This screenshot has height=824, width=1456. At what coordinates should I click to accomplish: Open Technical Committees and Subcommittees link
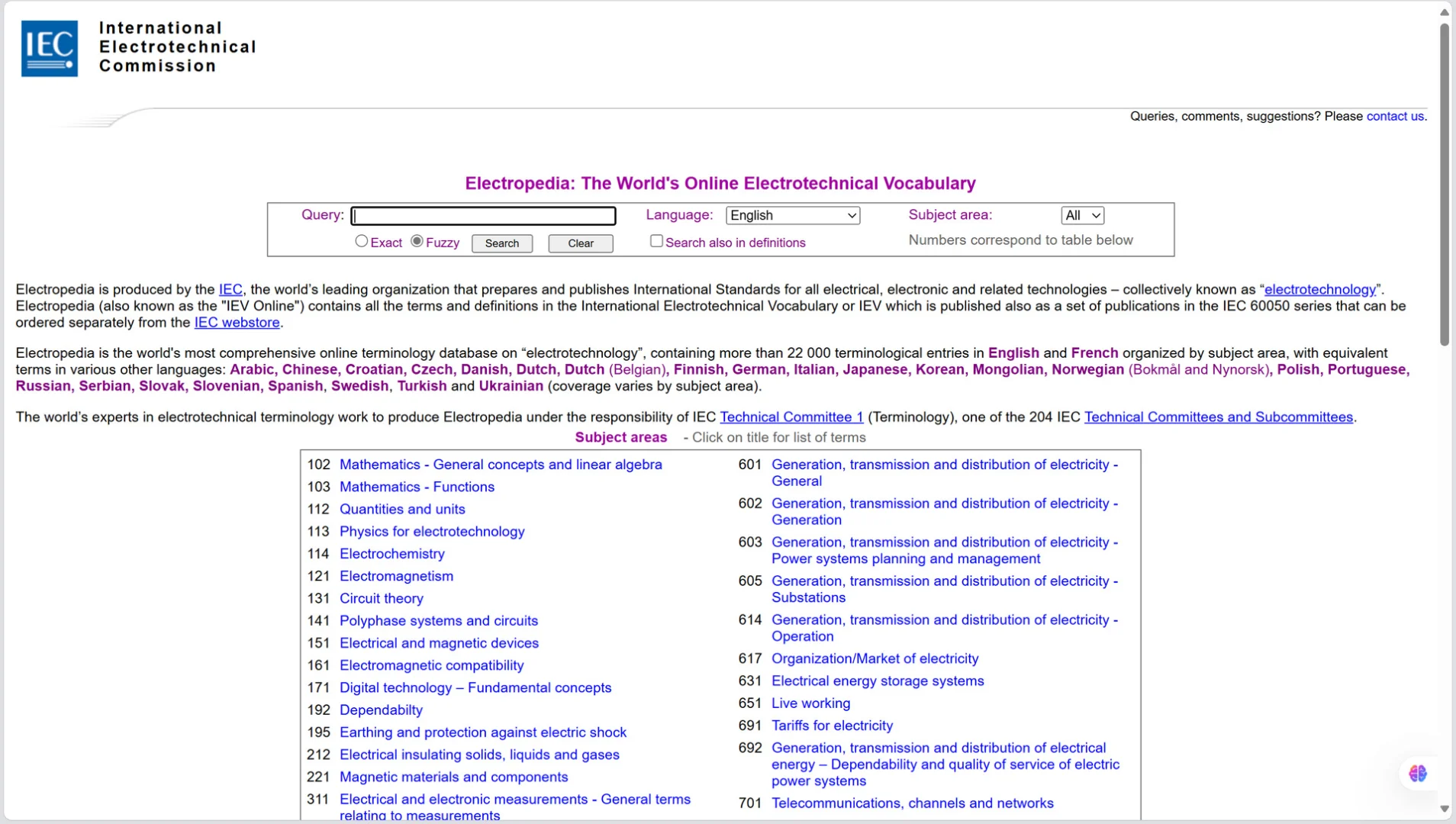1219,417
